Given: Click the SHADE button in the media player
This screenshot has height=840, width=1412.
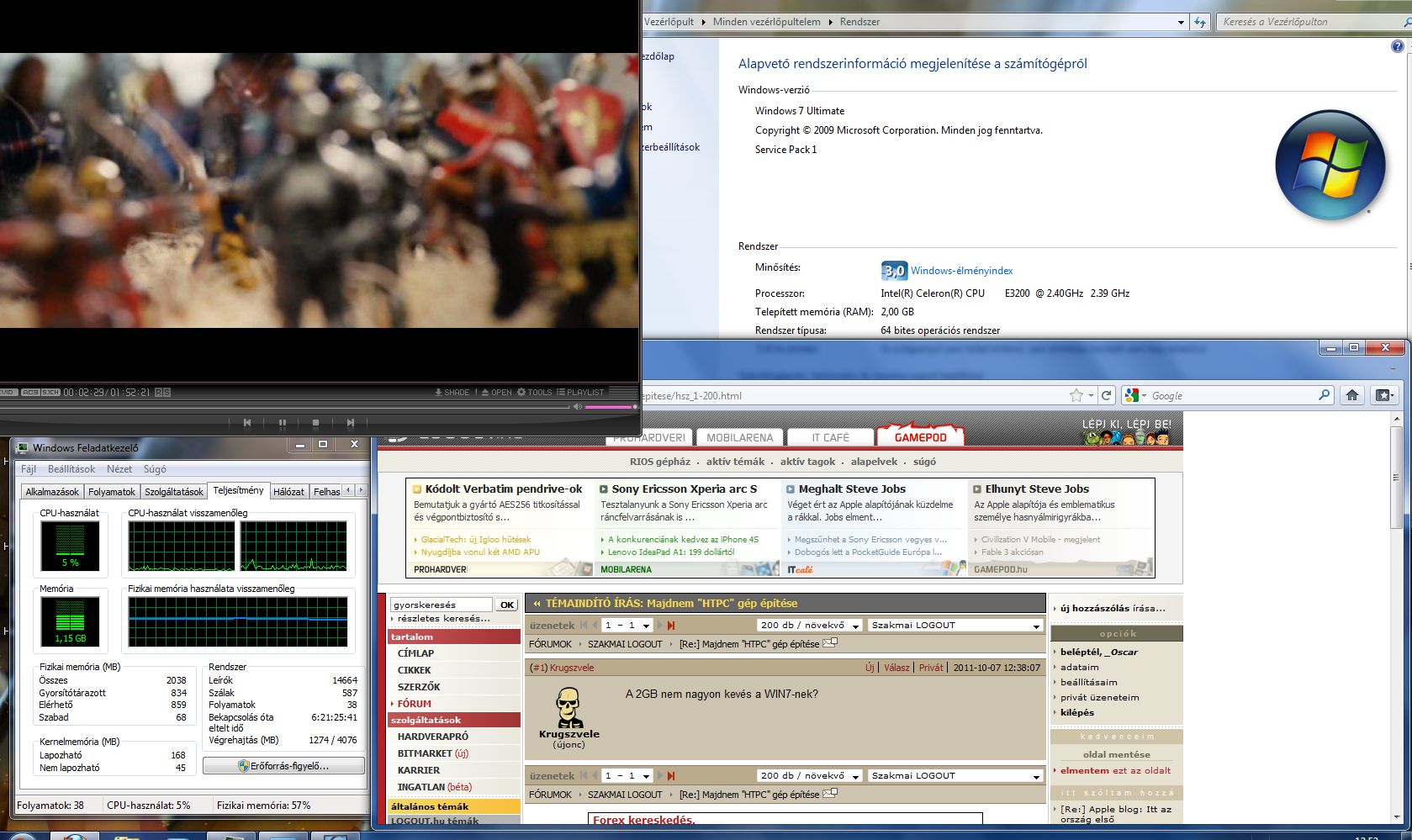Looking at the screenshot, I should (452, 392).
